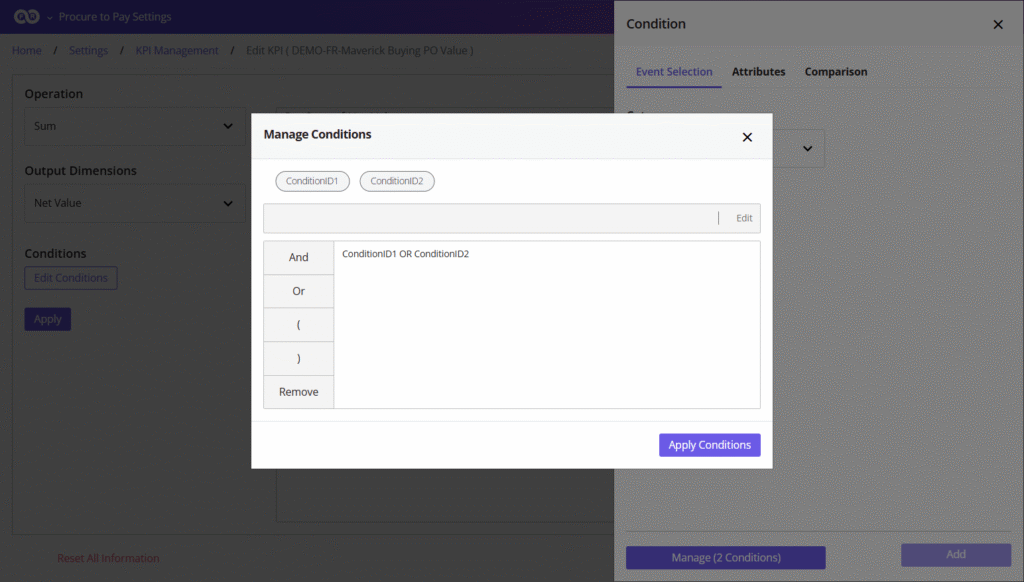
Task: Switch to the Comparison tab
Action: pyautogui.click(x=835, y=72)
